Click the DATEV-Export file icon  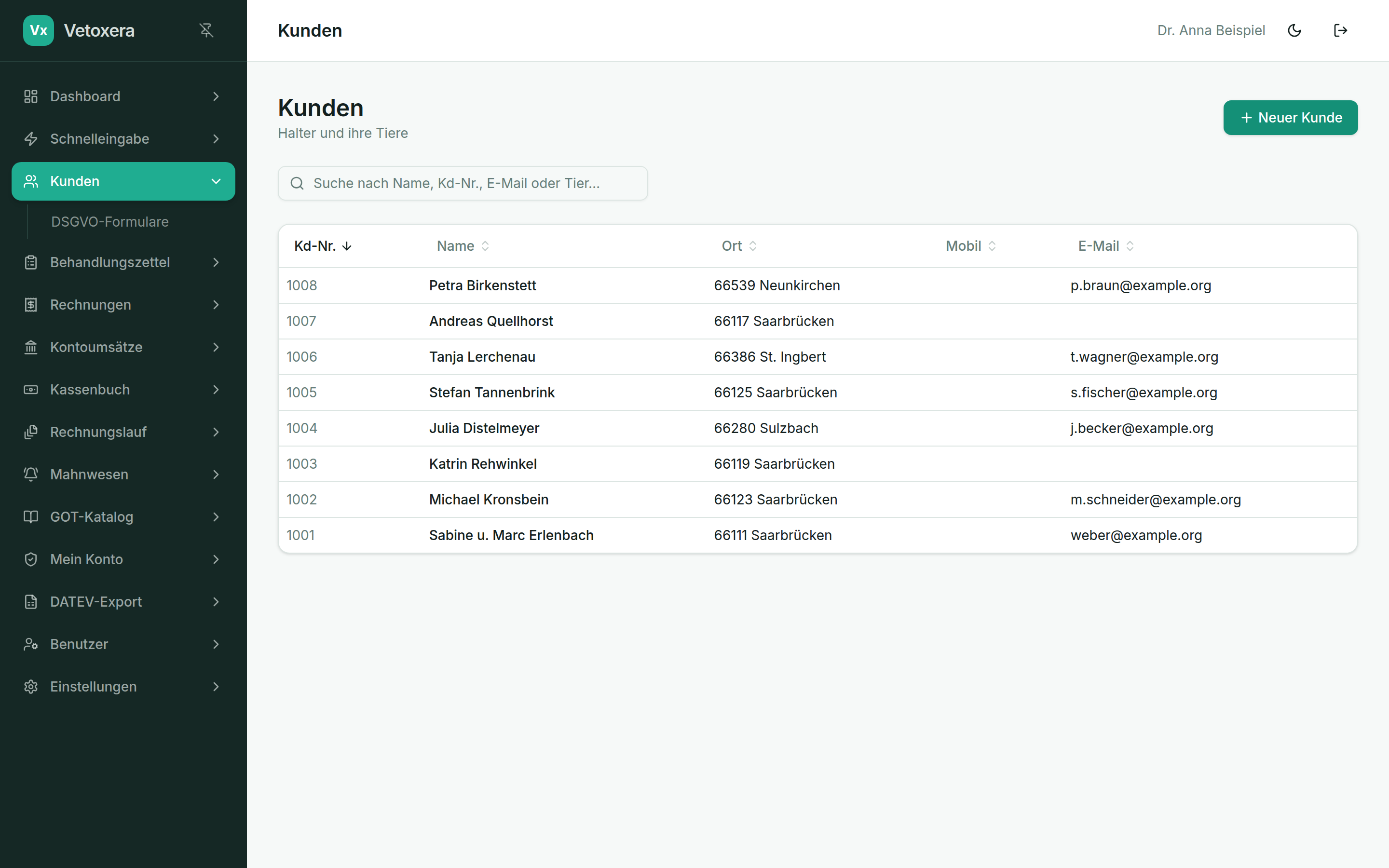coord(31,602)
